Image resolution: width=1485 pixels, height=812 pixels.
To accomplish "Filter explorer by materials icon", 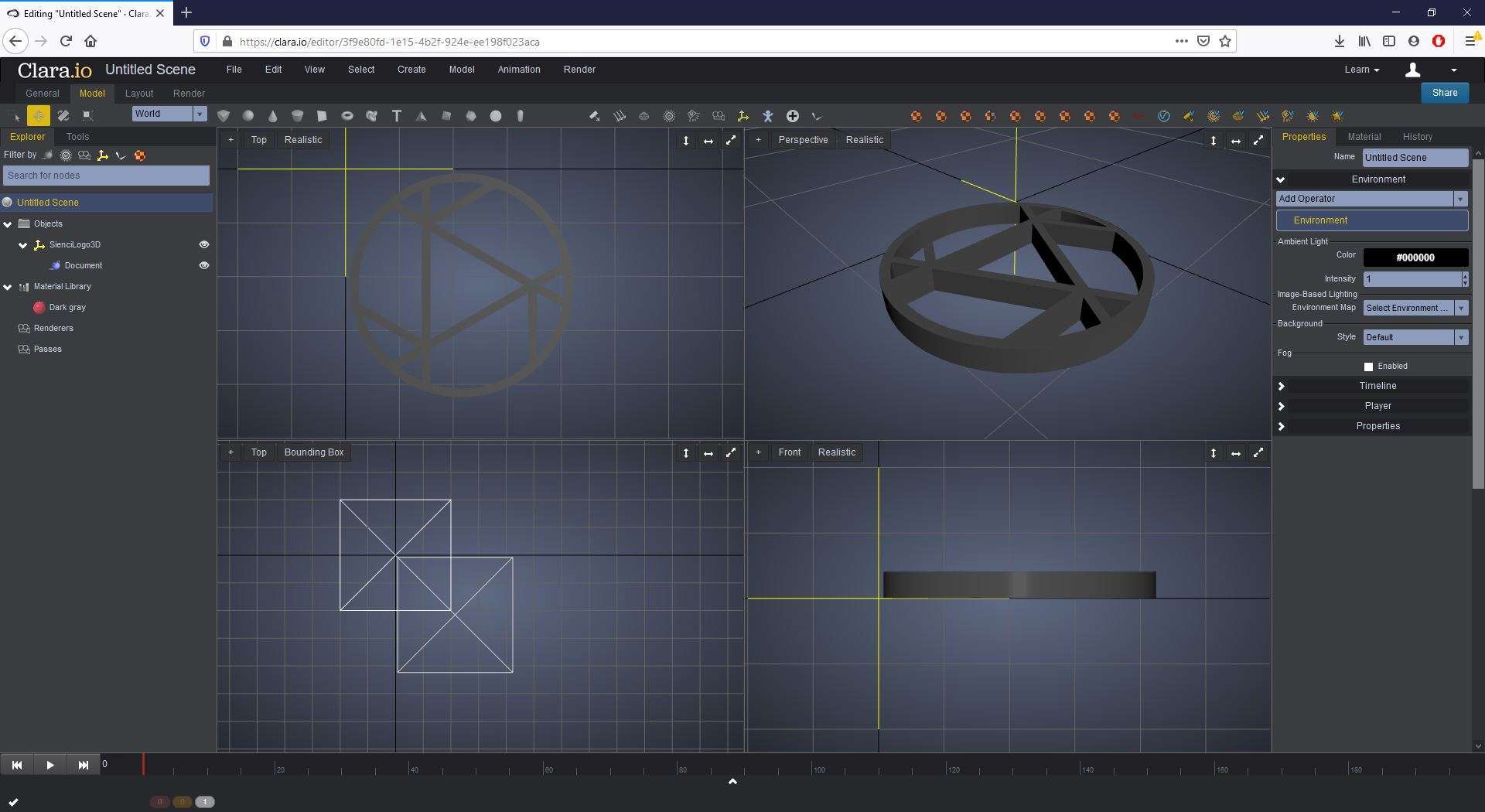I will pos(140,155).
